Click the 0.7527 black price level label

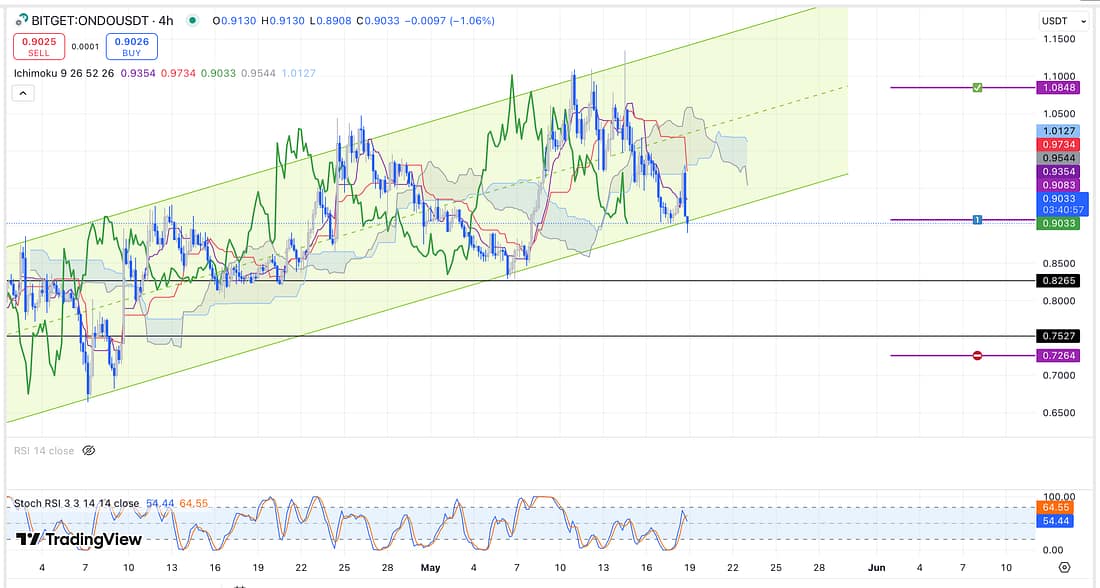pos(1059,337)
